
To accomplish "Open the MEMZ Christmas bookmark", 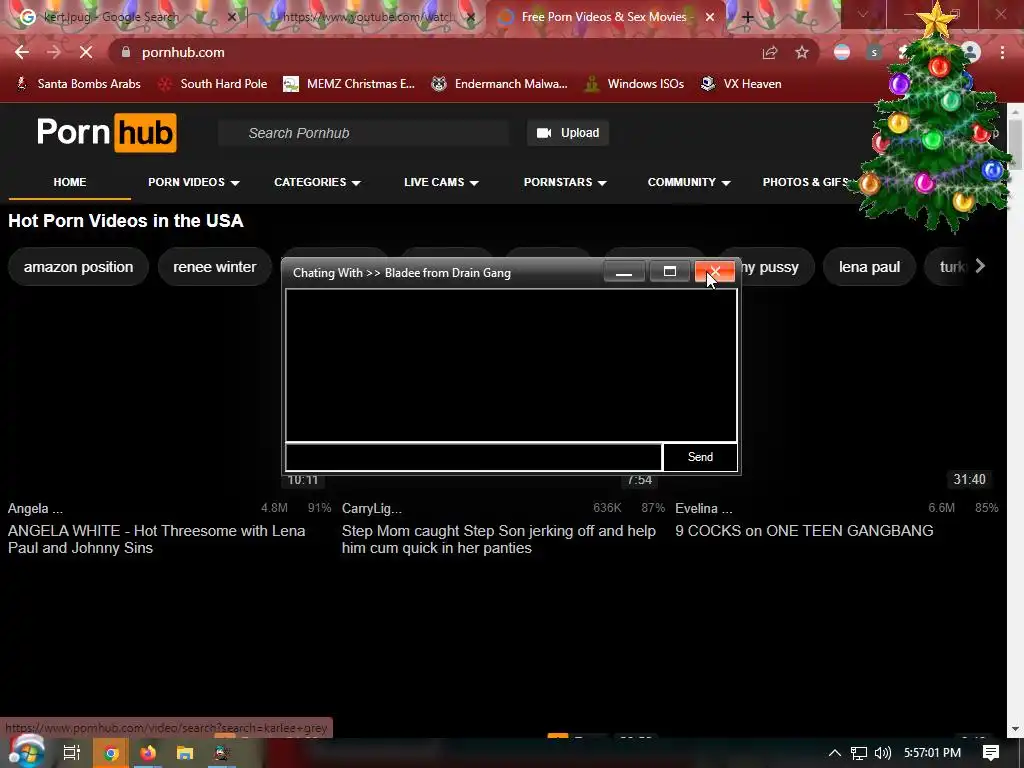I will pos(349,84).
